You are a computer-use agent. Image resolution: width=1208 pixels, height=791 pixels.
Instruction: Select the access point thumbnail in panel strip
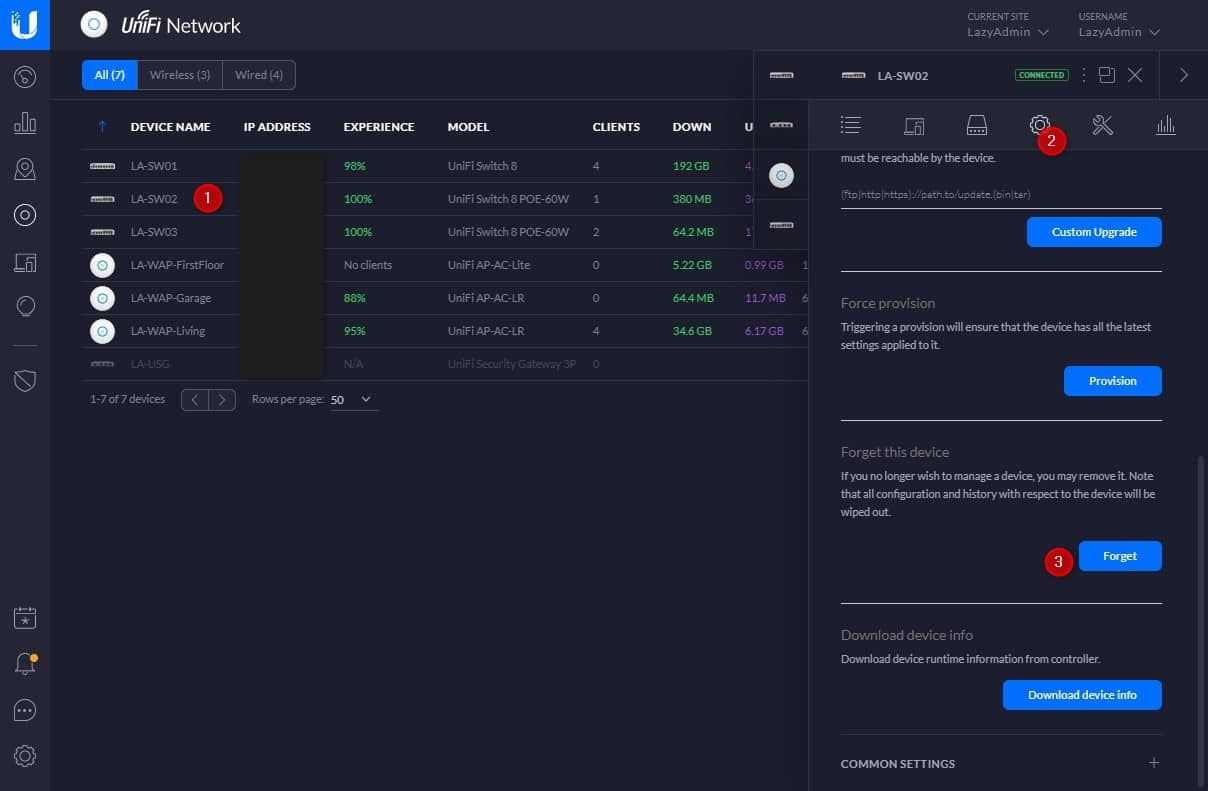(x=782, y=176)
